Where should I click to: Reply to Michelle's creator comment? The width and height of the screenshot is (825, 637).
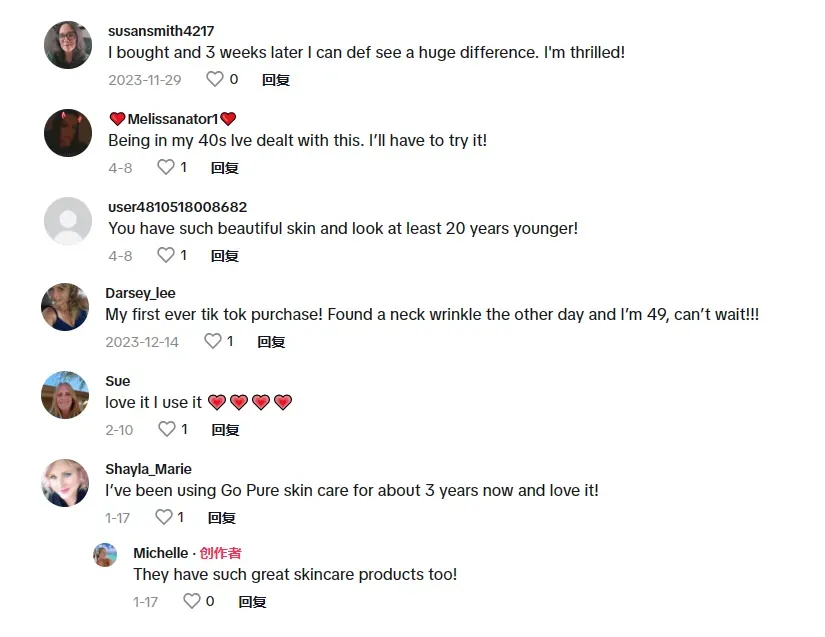pos(252,602)
